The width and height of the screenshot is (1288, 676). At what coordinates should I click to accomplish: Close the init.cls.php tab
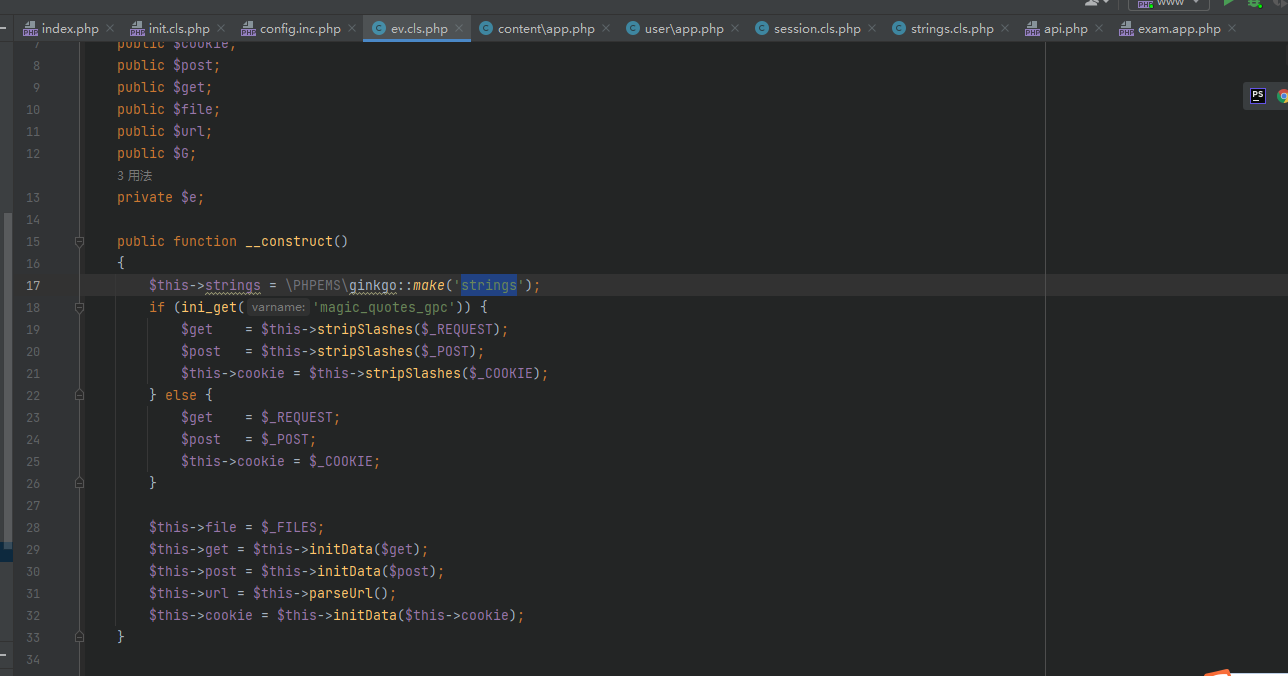pyautogui.click(x=220, y=29)
